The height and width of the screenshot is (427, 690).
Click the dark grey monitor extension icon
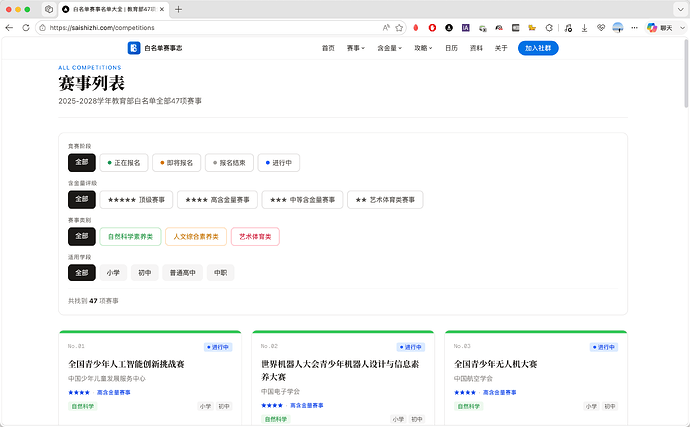(516, 28)
